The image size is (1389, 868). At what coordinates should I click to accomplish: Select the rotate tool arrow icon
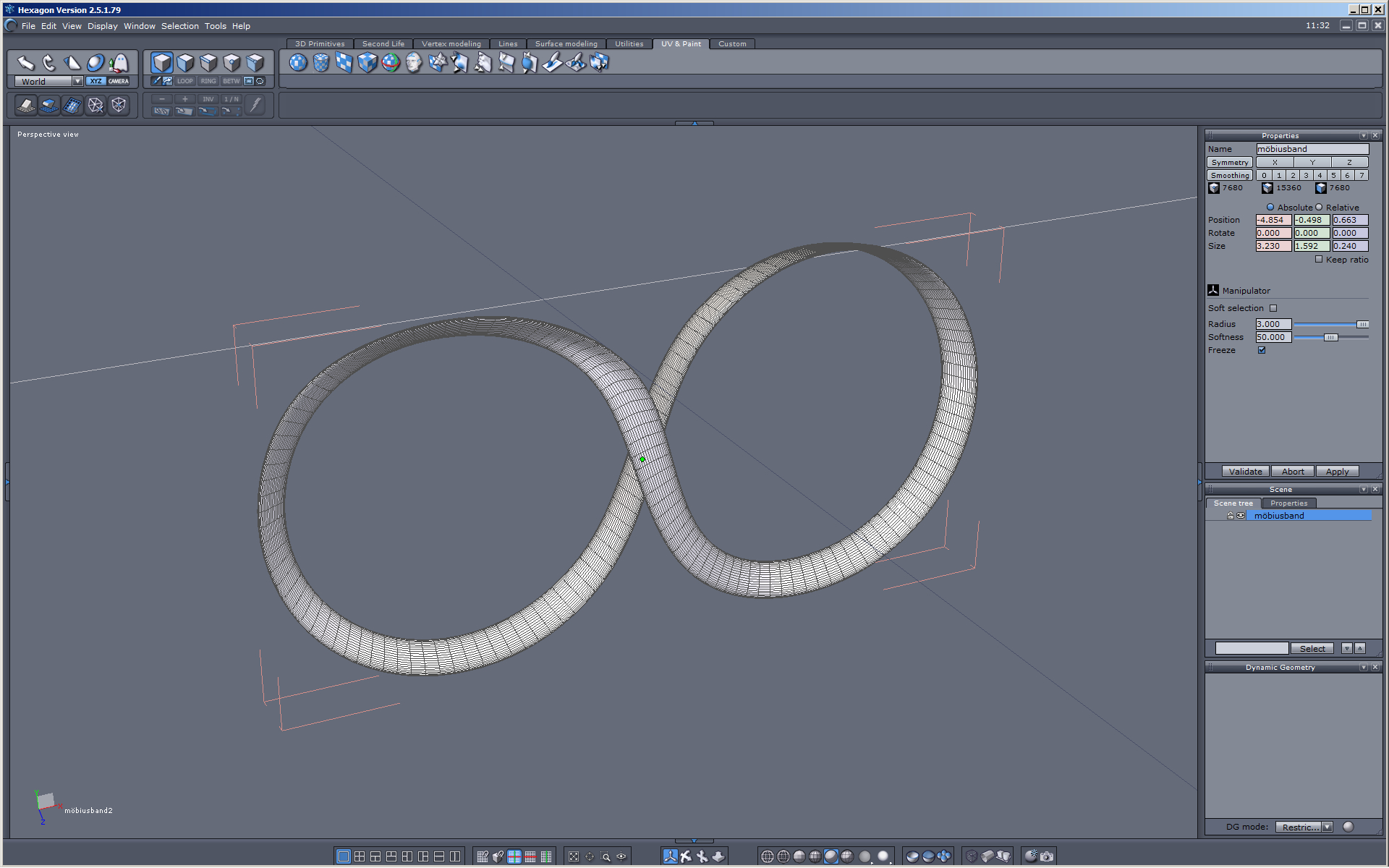(48, 63)
